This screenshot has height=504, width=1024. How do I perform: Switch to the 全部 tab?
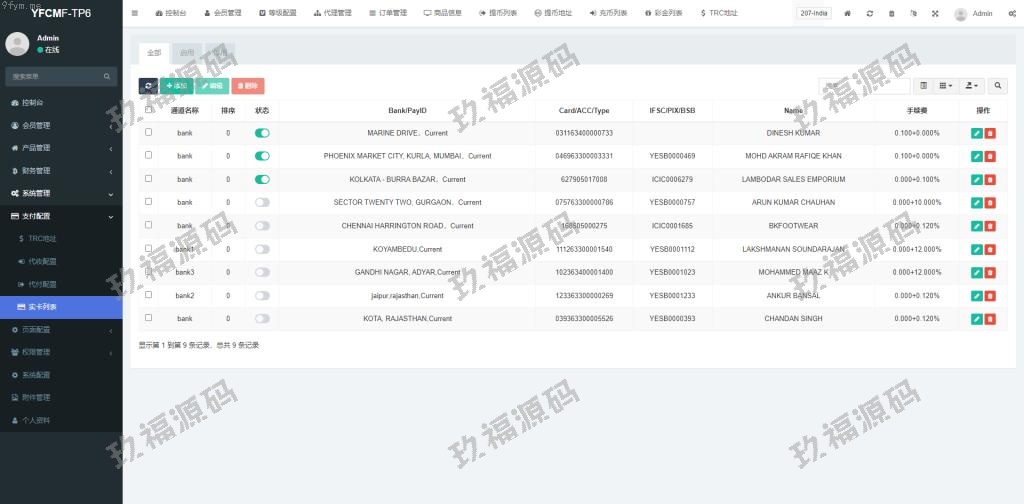153,52
